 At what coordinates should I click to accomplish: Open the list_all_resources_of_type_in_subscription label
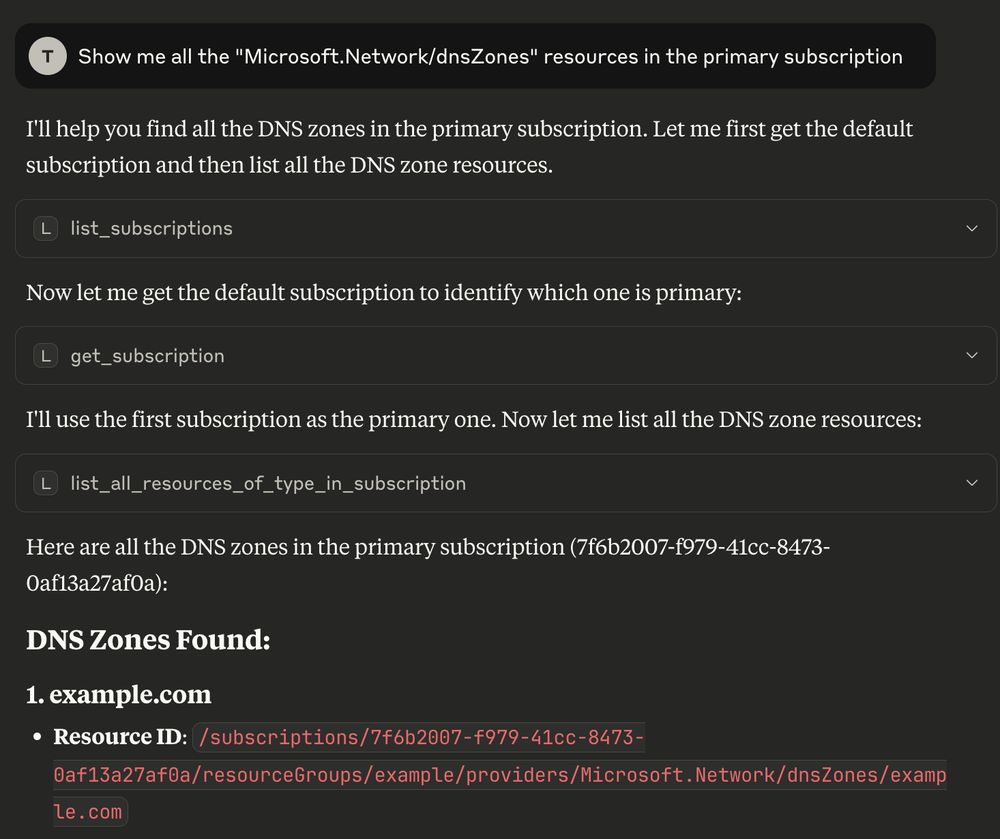coord(268,483)
